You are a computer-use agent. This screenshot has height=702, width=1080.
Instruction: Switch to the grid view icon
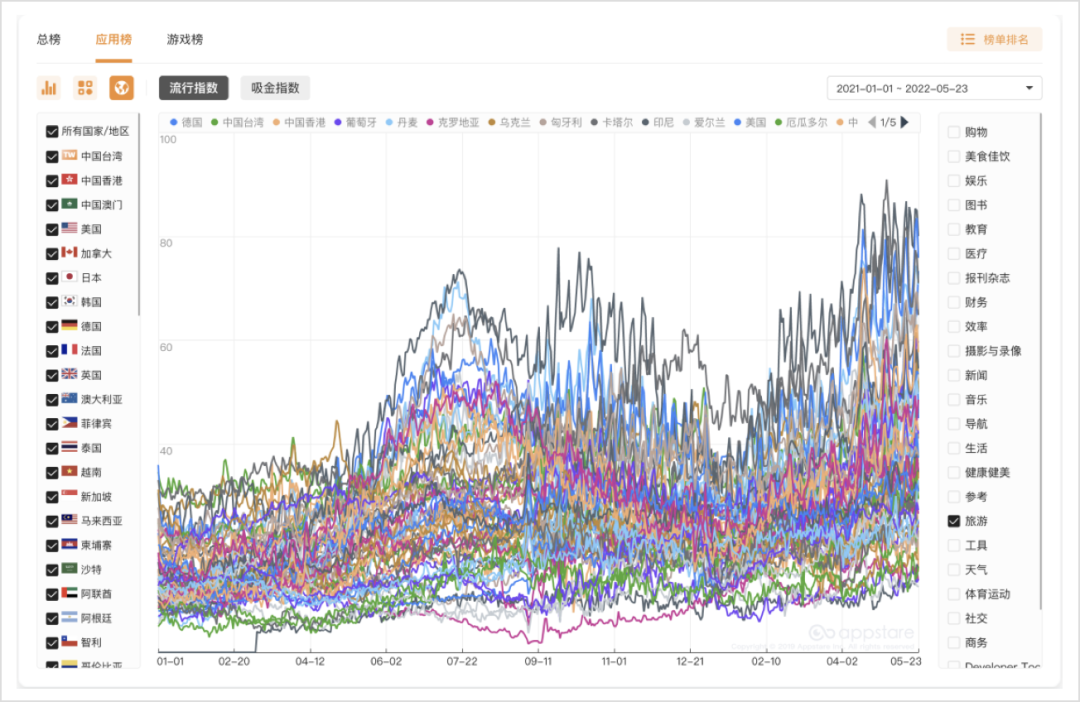(85, 87)
